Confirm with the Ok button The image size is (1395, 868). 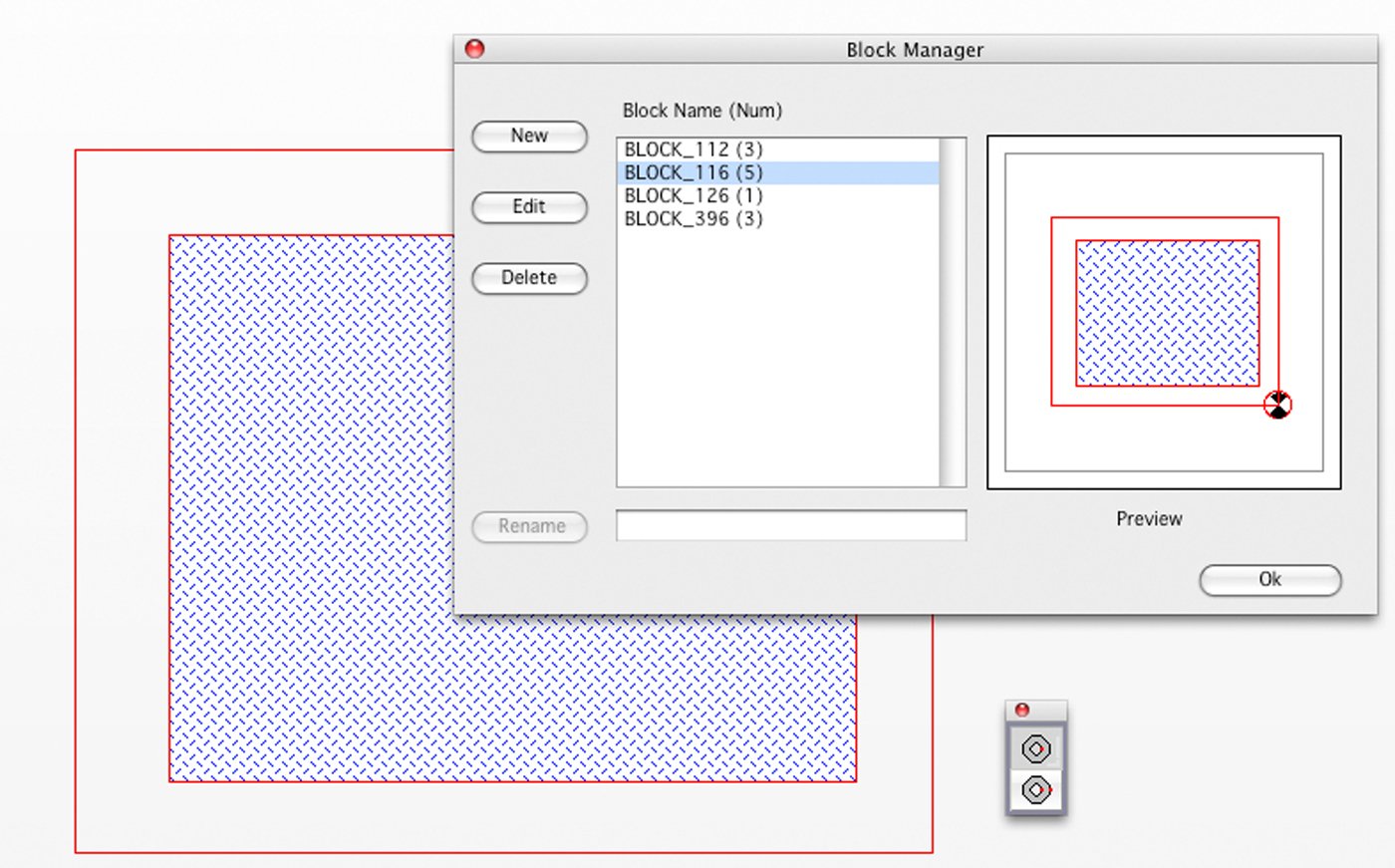[x=1269, y=580]
